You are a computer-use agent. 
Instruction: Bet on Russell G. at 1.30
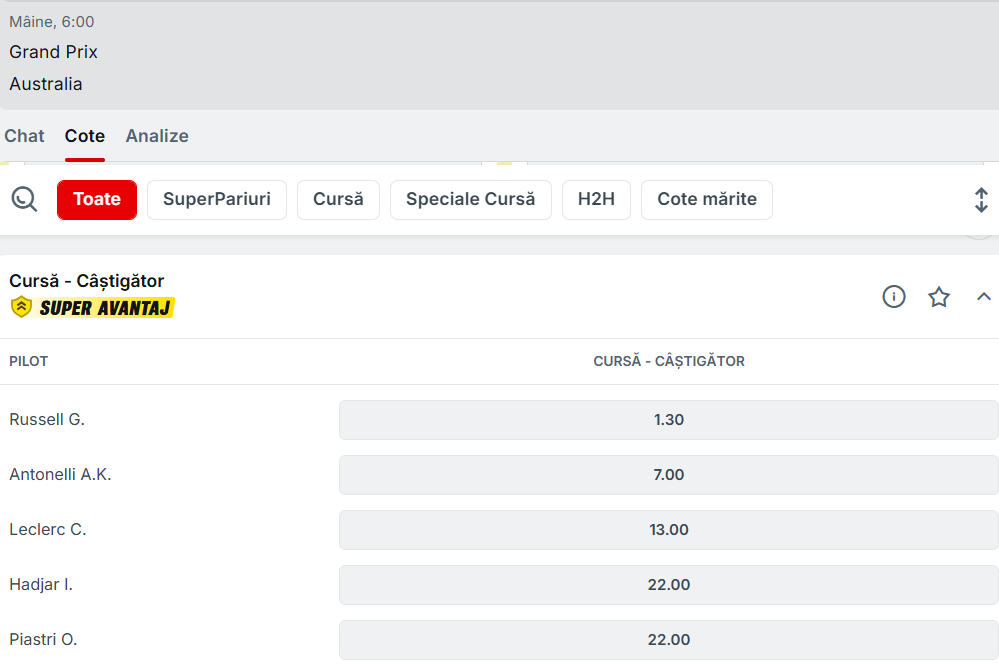(x=668, y=420)
